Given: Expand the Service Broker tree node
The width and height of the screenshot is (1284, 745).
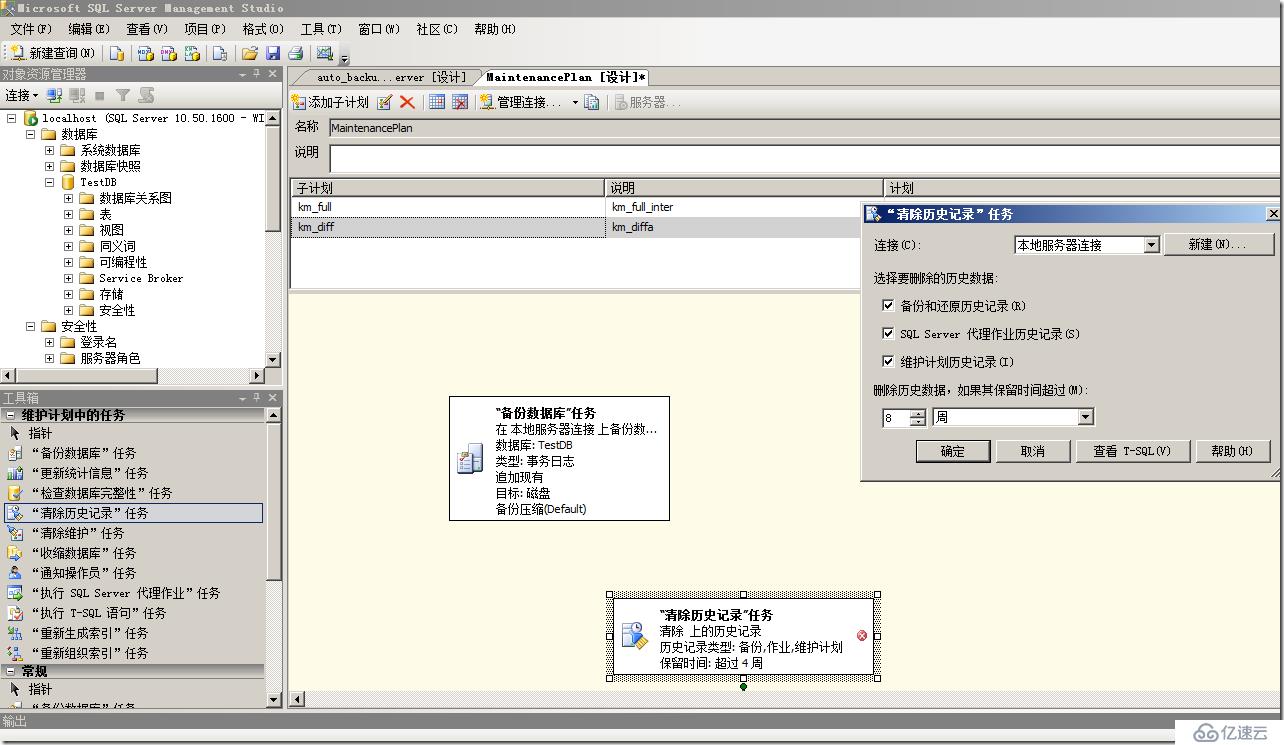Looking at the screenshot, I should click(68, 278).
